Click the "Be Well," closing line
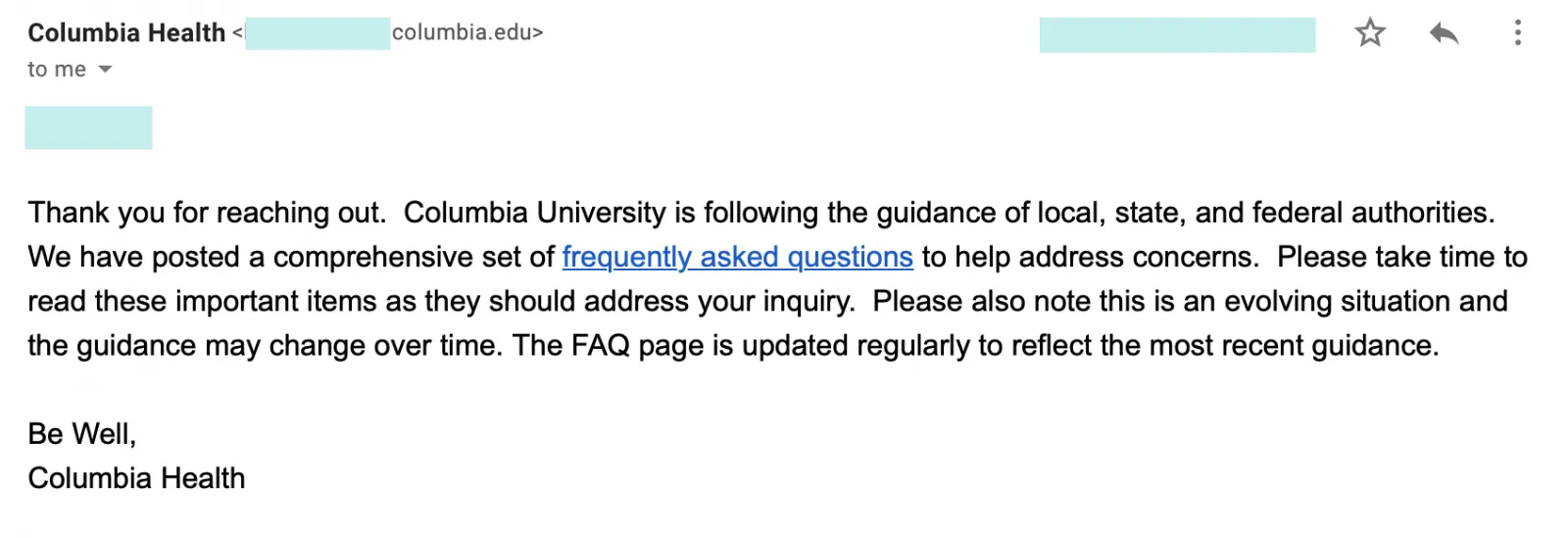Image resolution: width=1568 pixels, height=538 pixels. coord(81,433)
